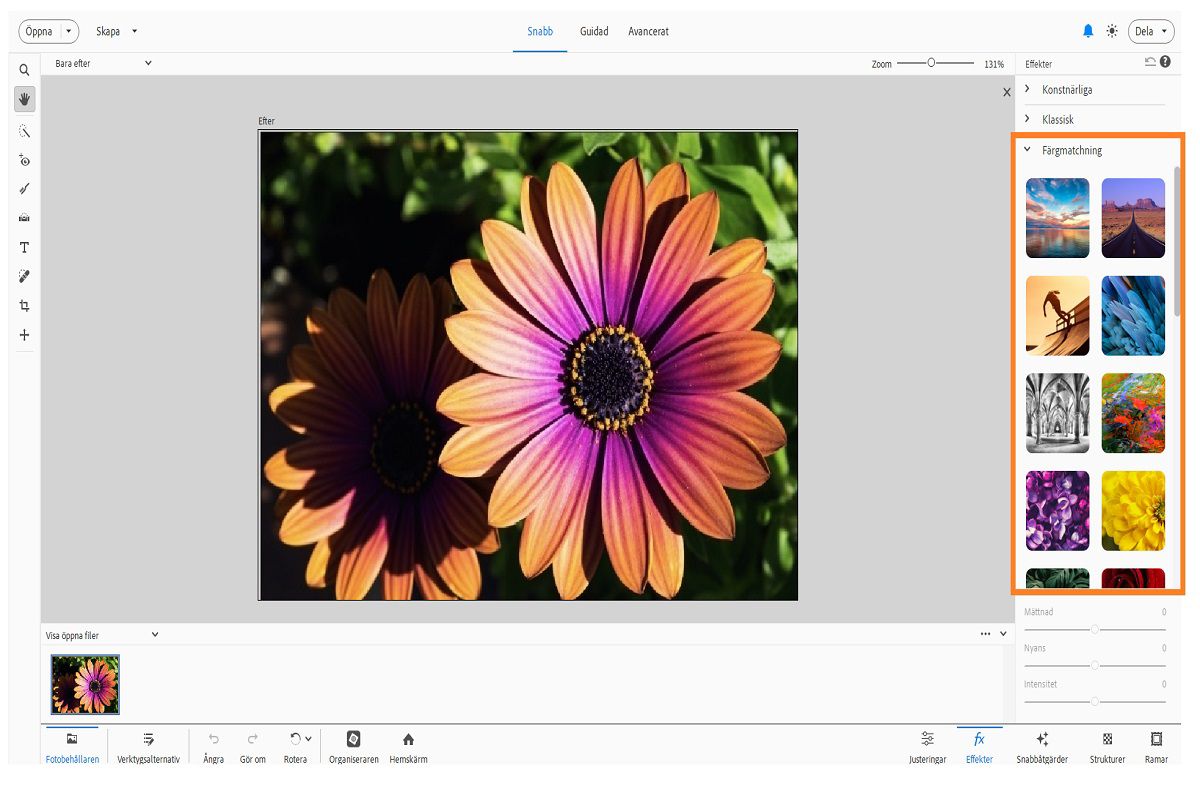This screenshot has width=1200, height=795.
Task: Select the Text tool
Action: 24,247
